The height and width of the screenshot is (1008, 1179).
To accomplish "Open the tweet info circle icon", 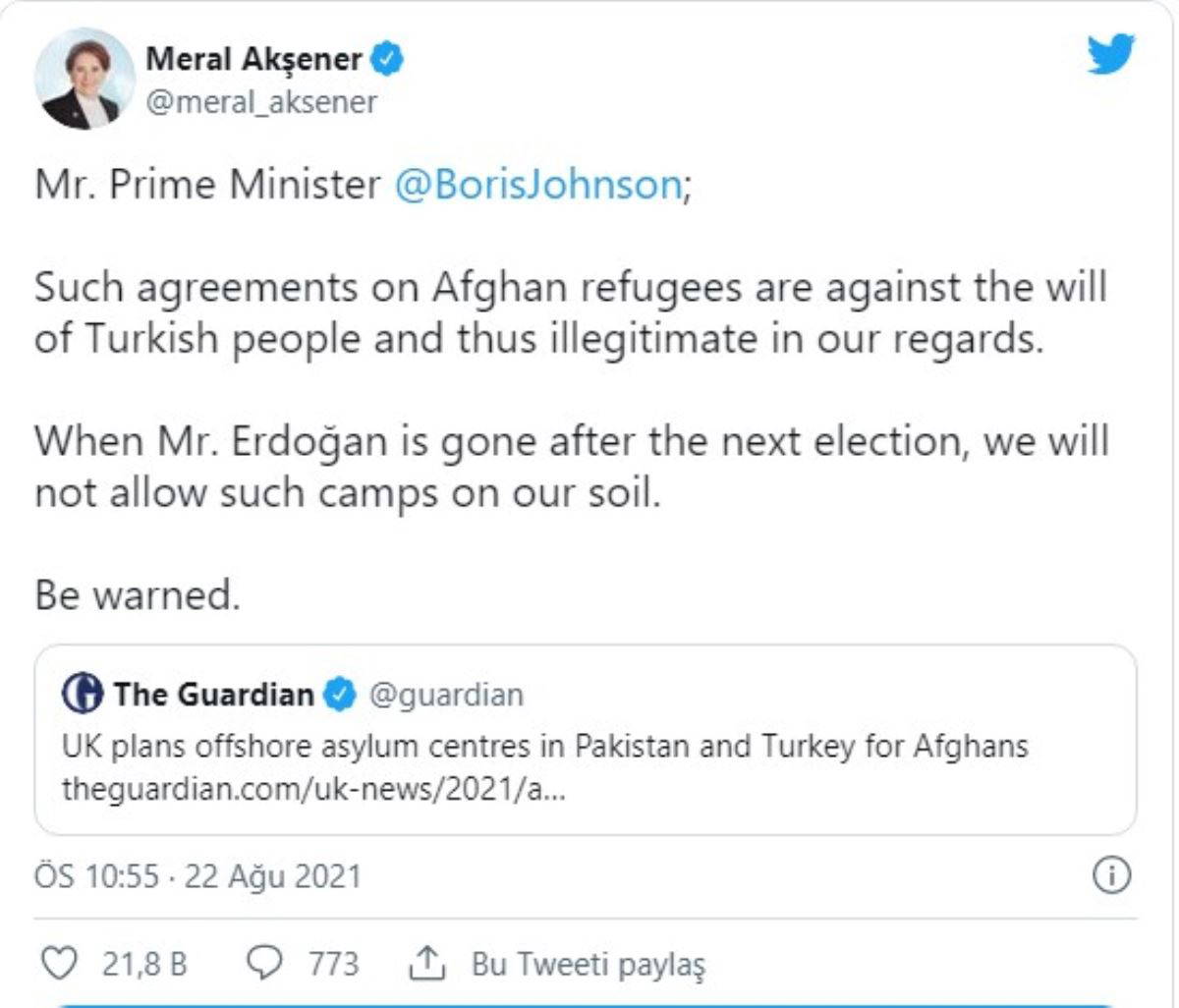I will 1112,874.
